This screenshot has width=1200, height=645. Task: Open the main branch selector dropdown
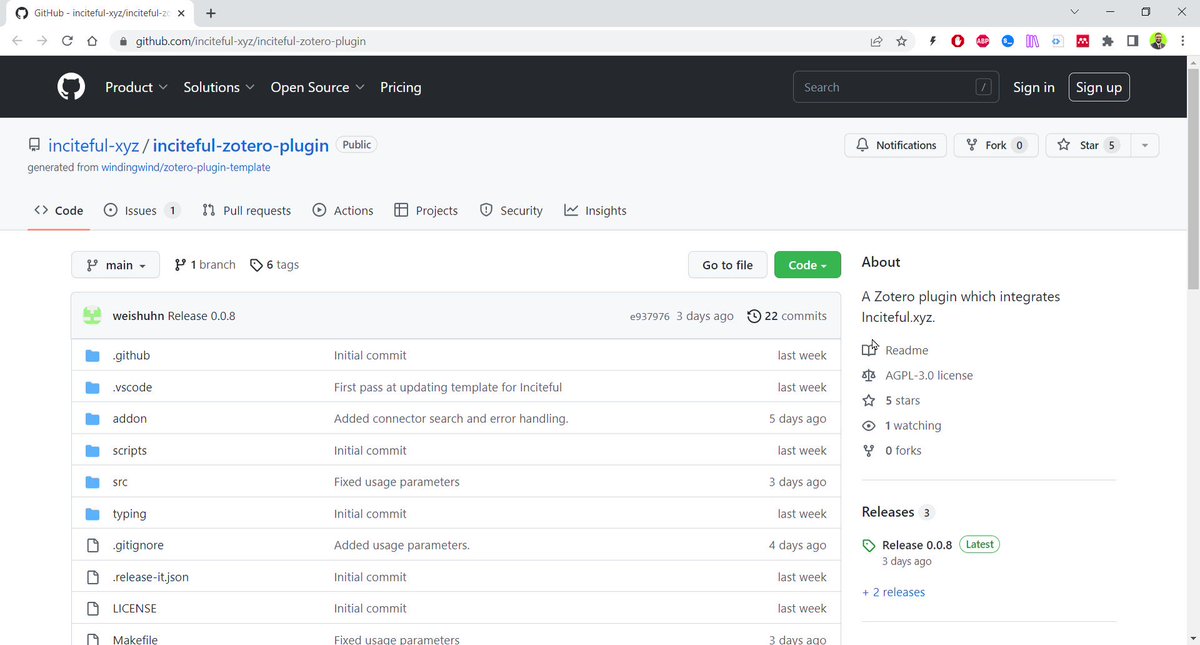(115, 265)
